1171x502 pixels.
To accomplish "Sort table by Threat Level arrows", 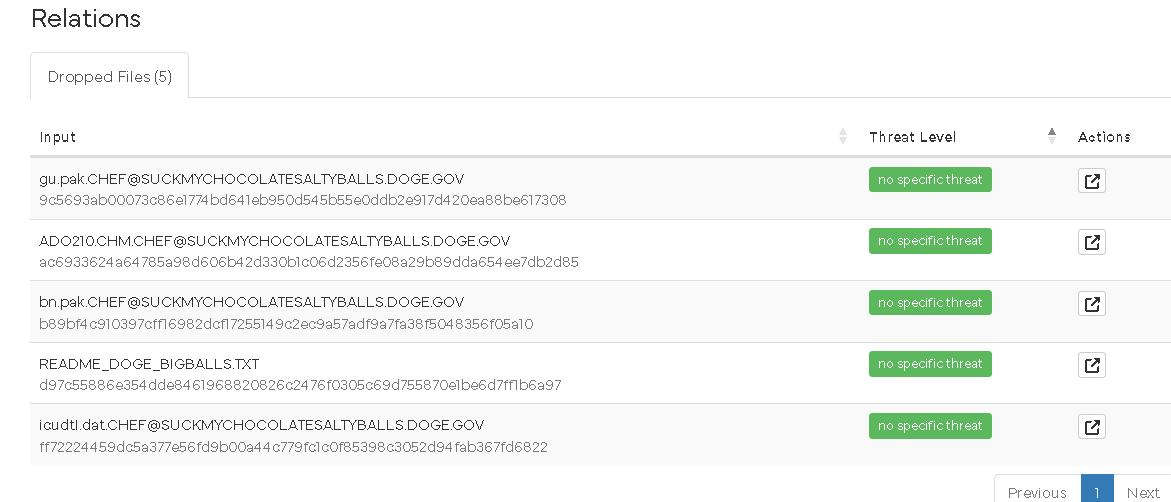I will click(x=1051, y=137).
